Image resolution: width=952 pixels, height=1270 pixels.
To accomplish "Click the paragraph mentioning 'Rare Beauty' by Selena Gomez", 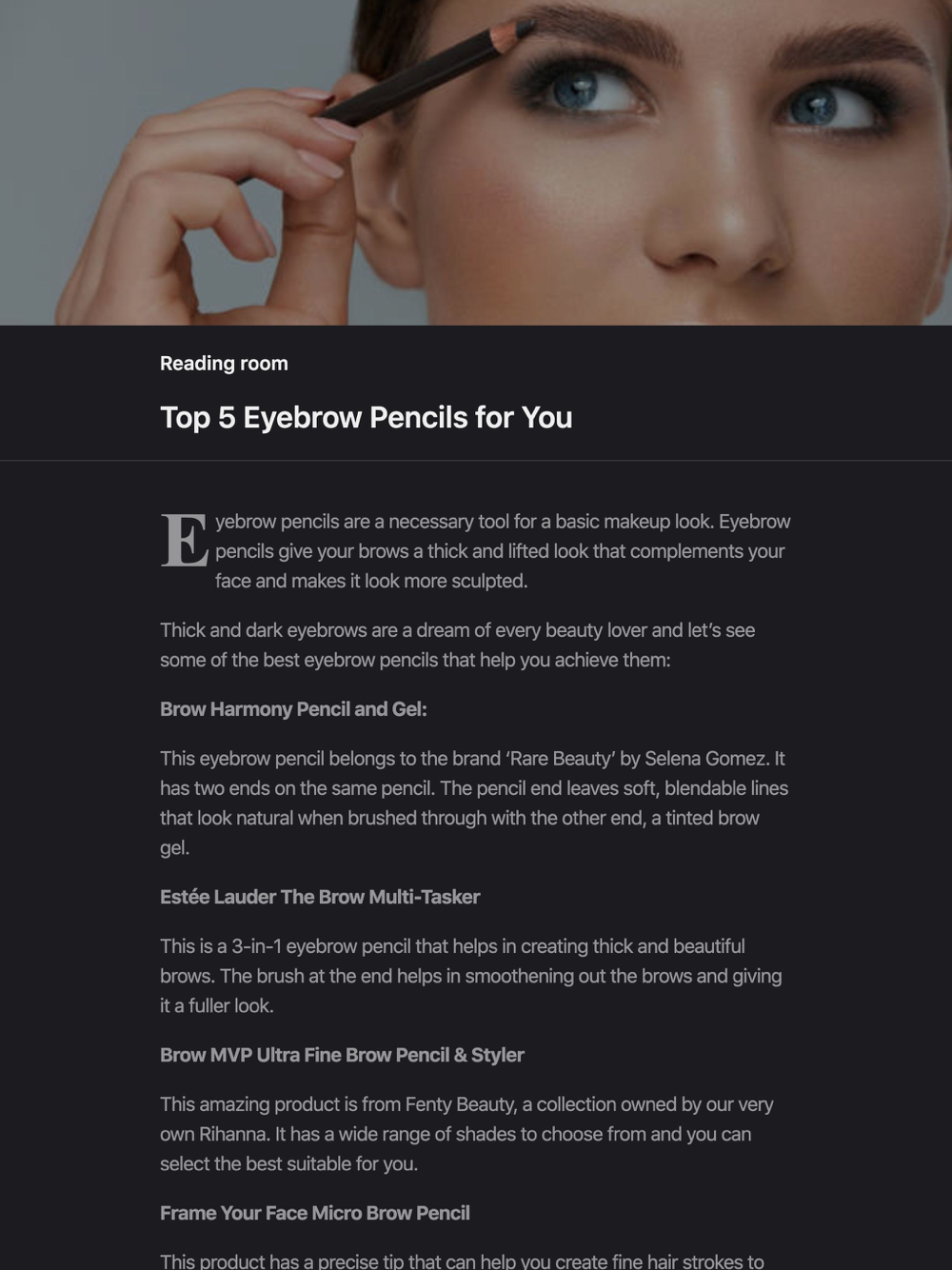I will [474, 803].
